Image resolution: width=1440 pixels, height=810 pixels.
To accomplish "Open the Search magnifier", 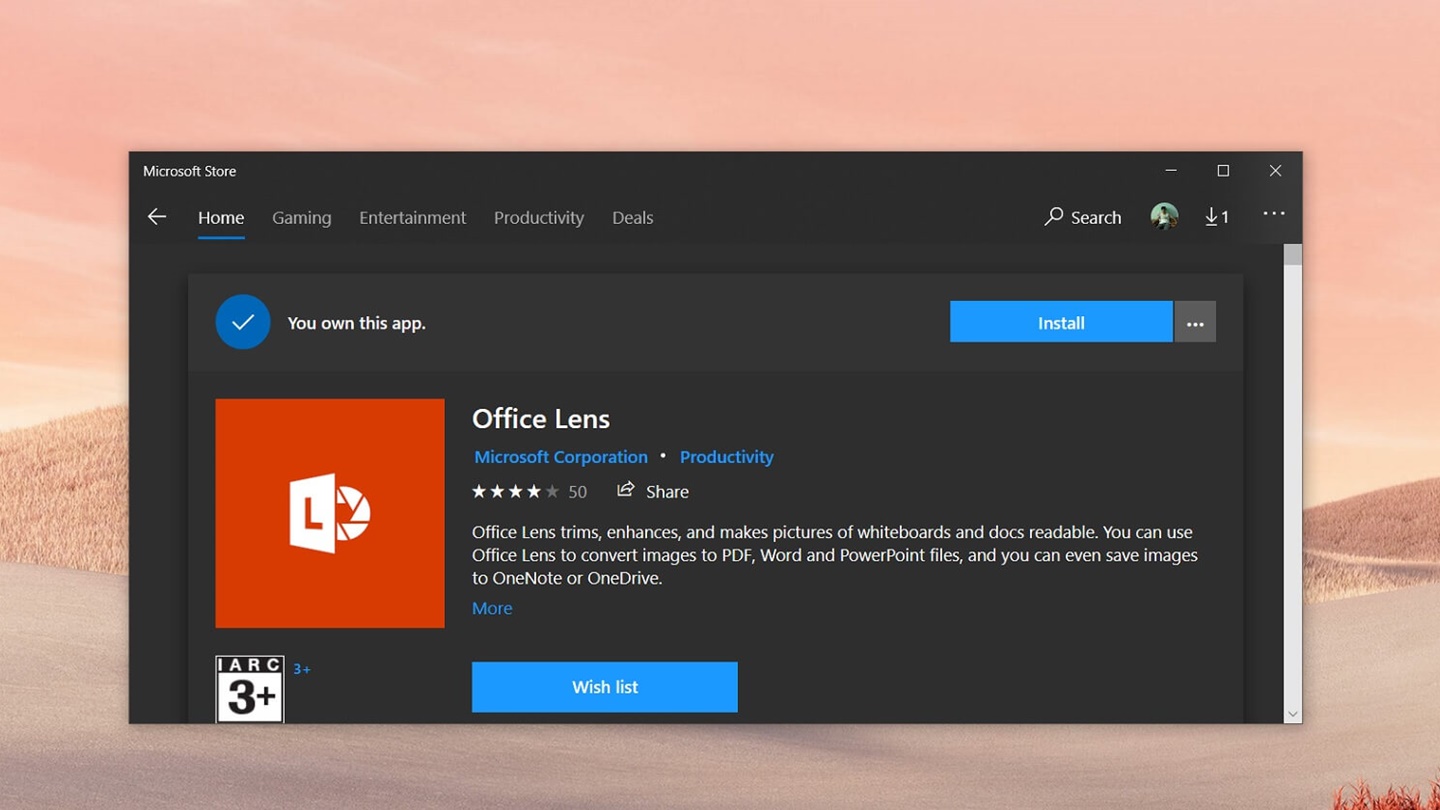I will 1054,217.
